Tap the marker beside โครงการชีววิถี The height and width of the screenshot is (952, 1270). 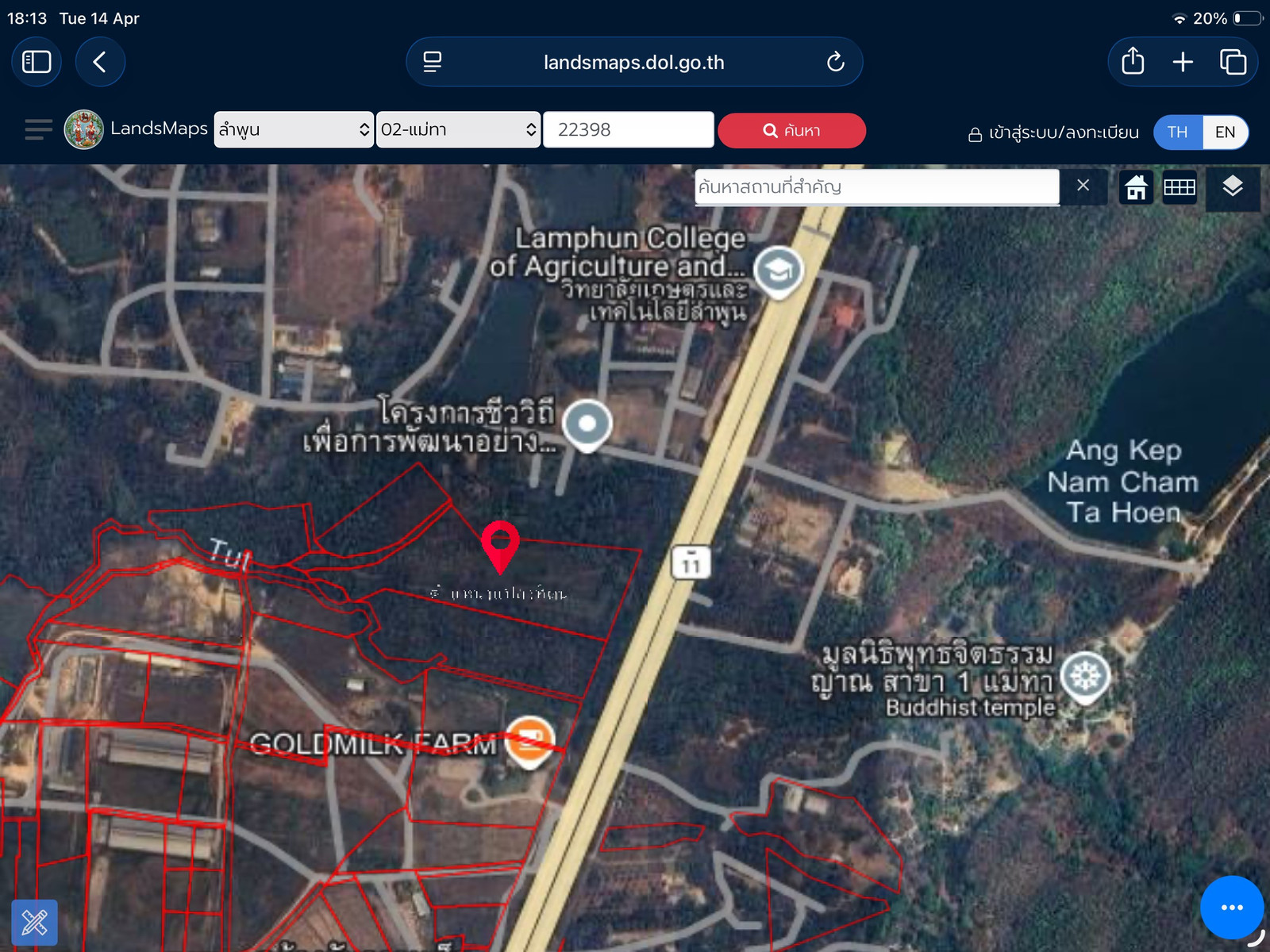587,425
